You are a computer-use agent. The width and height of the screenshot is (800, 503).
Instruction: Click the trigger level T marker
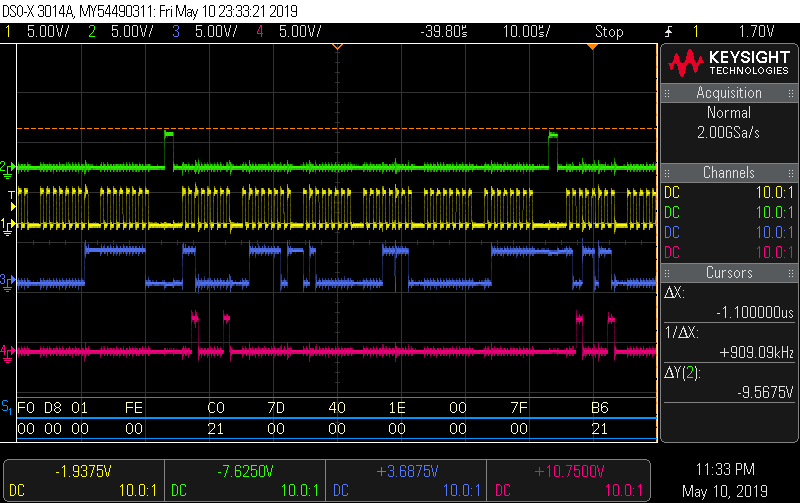click(12, 200)
